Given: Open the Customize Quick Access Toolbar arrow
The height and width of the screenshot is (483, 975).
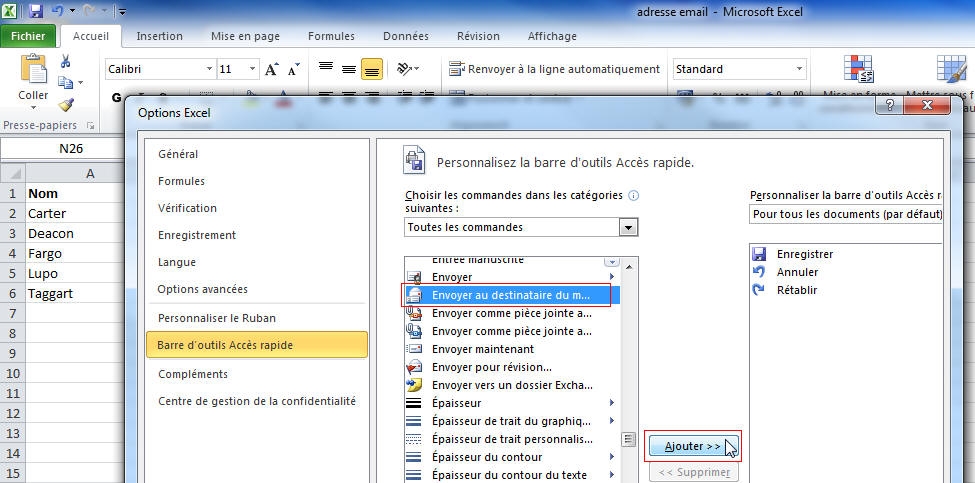Looking at the screenshot, I should pyautogui.click(x=122, y=11).
